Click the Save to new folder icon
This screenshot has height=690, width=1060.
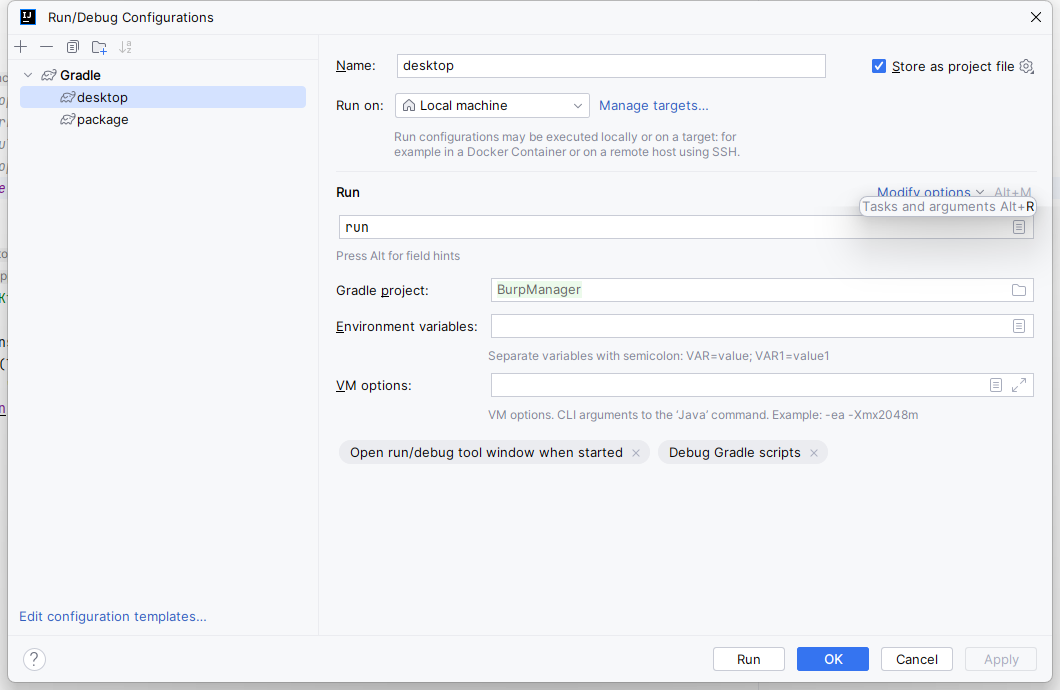[99, 47]
